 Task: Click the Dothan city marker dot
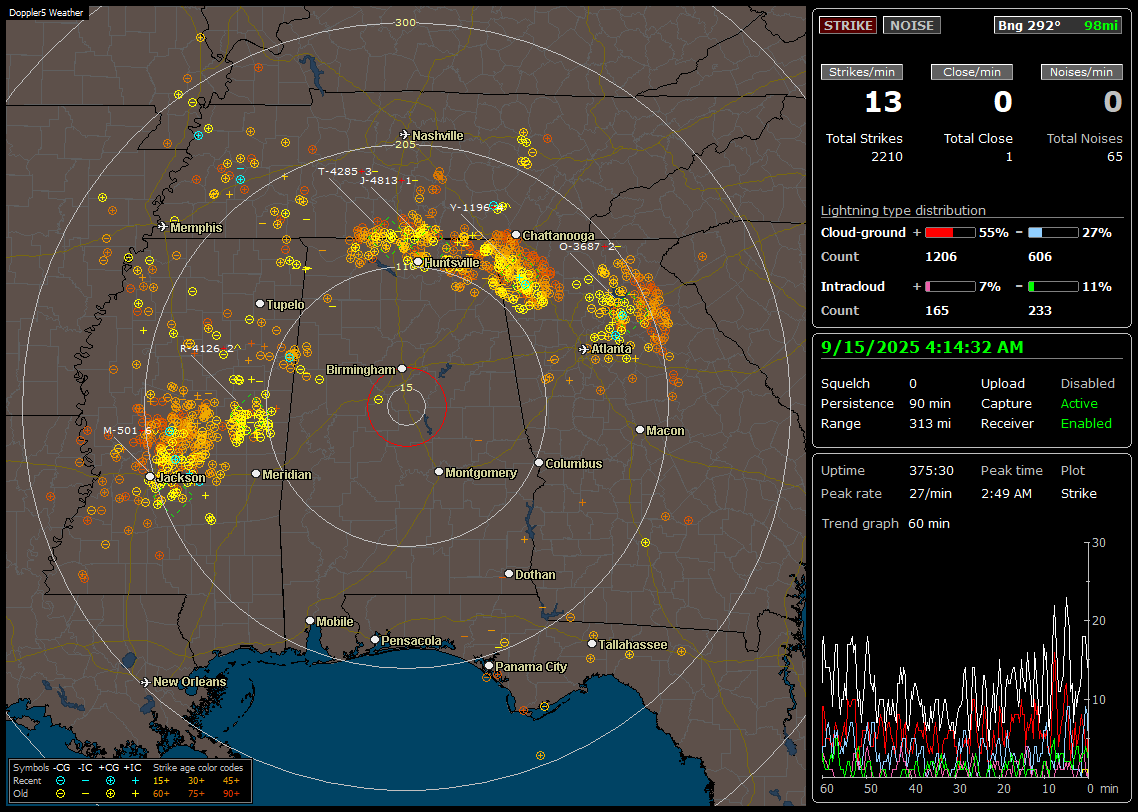pos(509,573)
